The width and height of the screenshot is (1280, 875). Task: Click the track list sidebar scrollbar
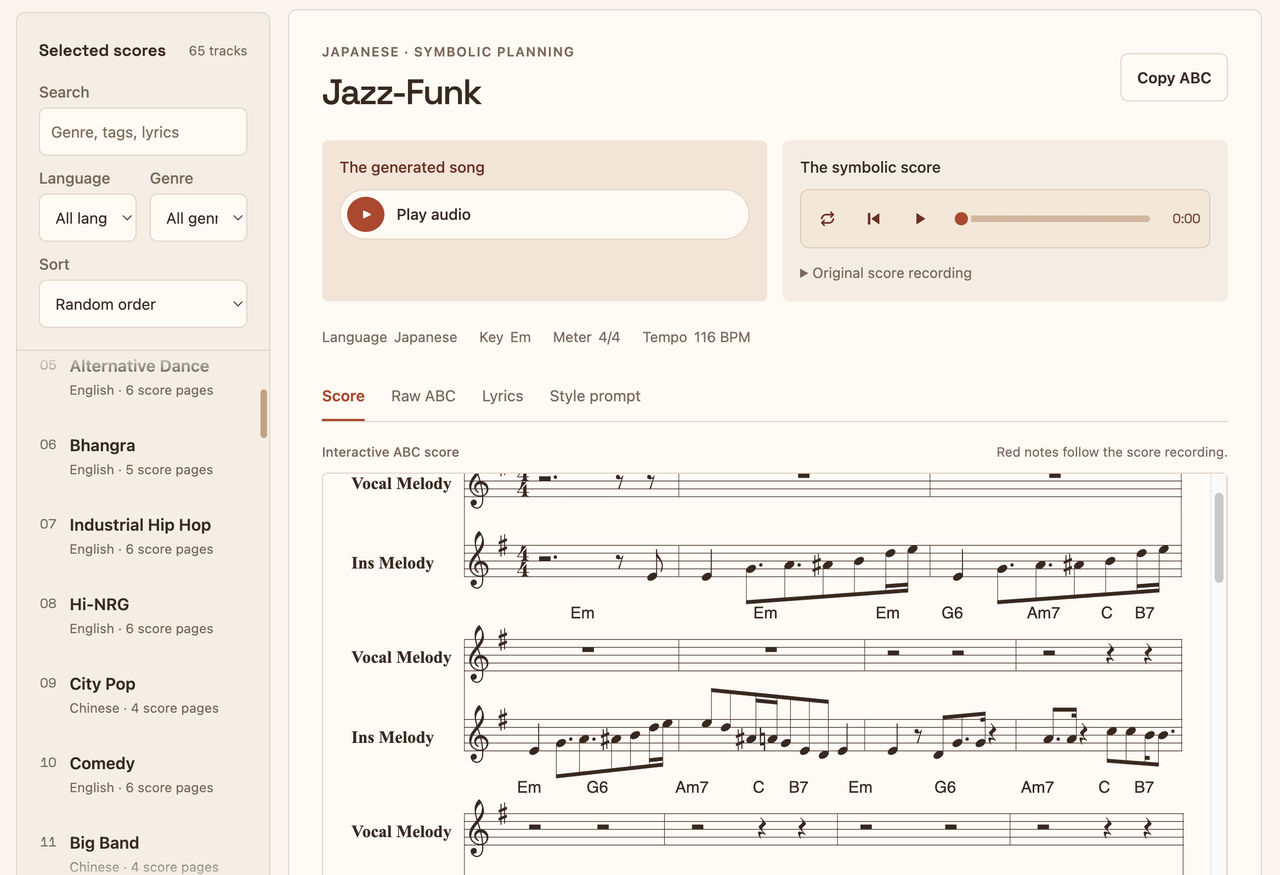(x=264, y=413)
